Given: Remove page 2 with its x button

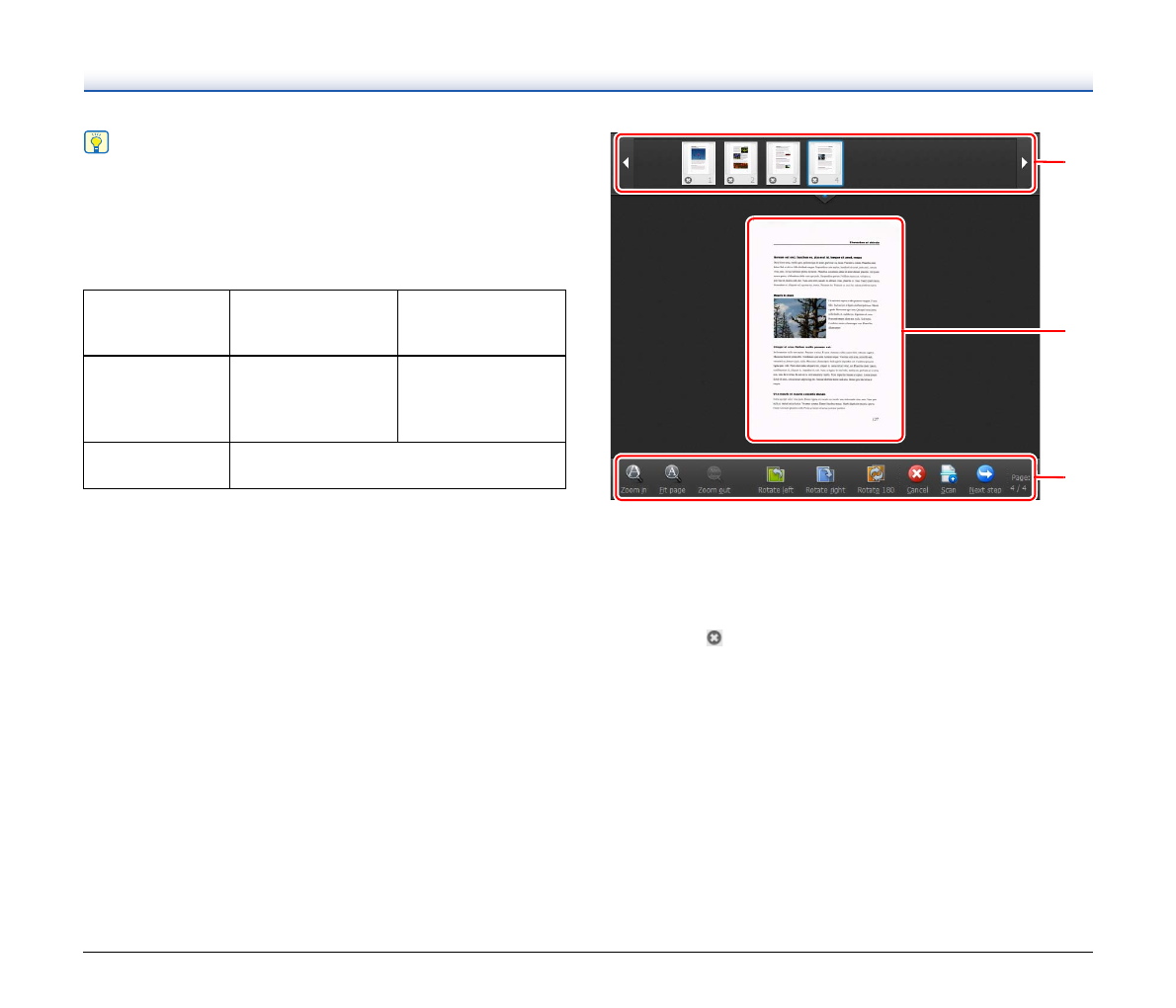Looking at the screenshot, I should click(730, 180).
